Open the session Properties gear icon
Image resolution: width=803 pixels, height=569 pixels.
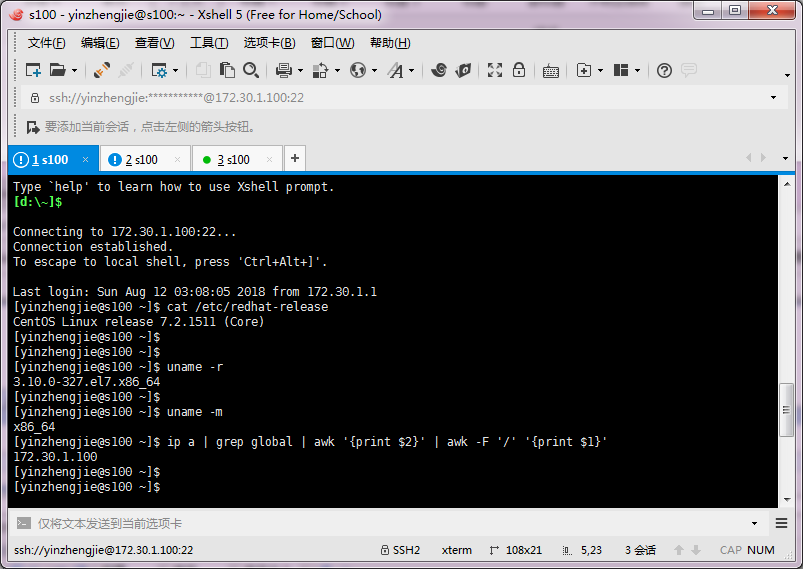tap(159, 70)
